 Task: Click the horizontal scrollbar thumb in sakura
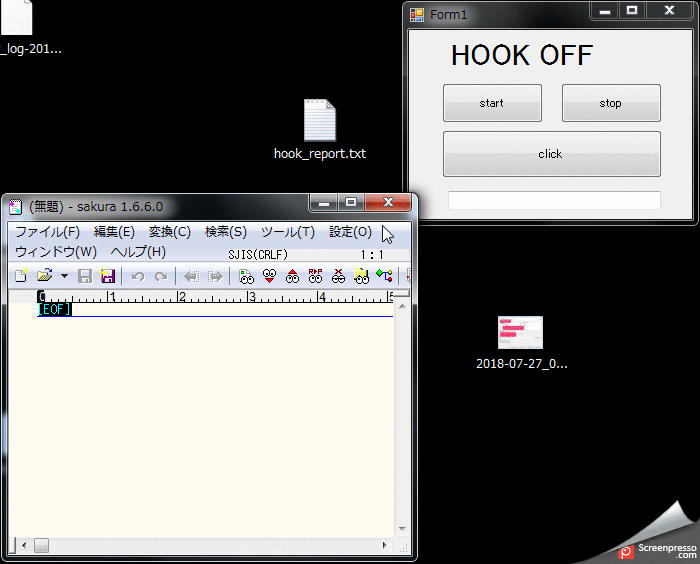41,545
